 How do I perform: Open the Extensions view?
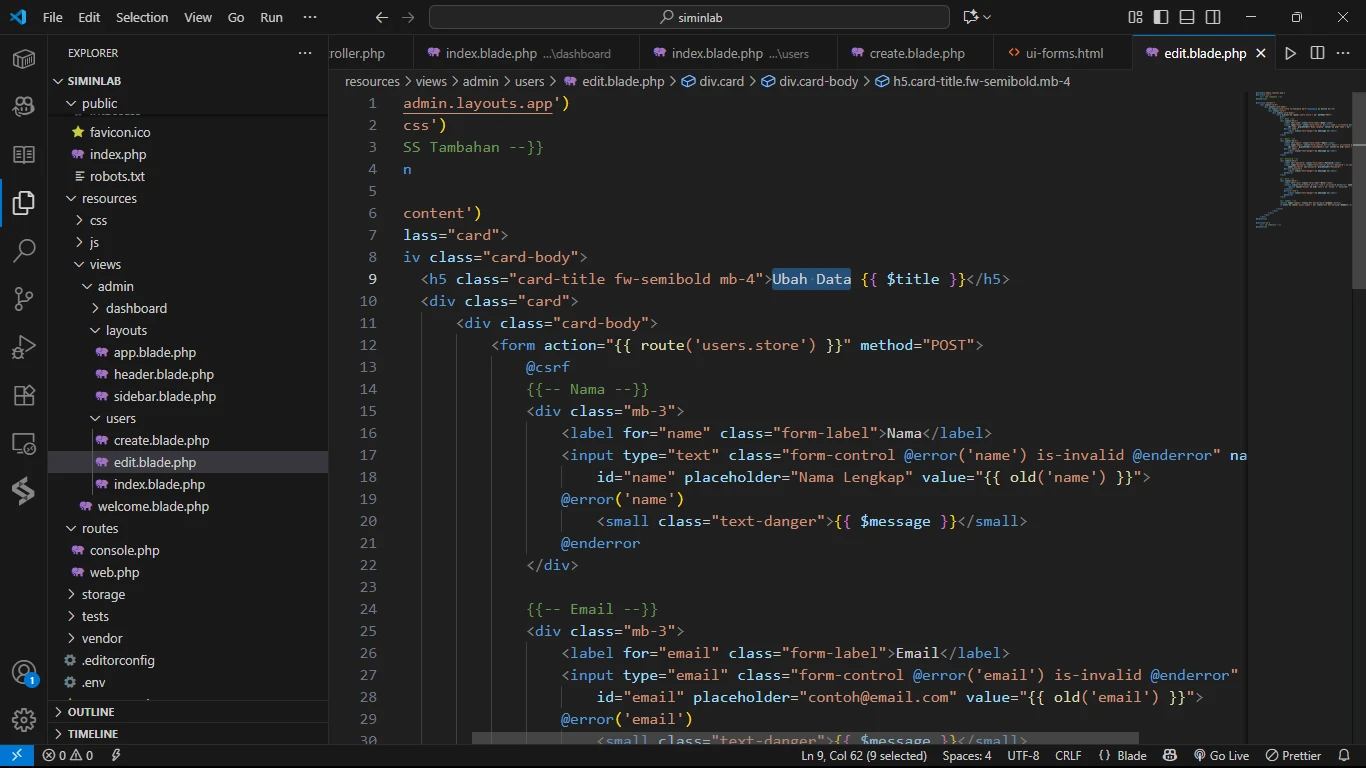(x=24, y=395)
